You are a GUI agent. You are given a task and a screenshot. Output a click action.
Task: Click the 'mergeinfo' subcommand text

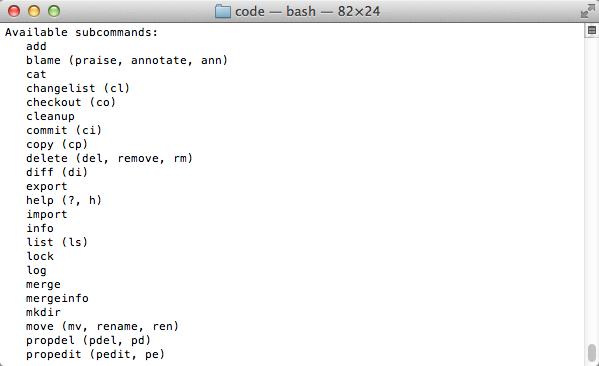57,298
